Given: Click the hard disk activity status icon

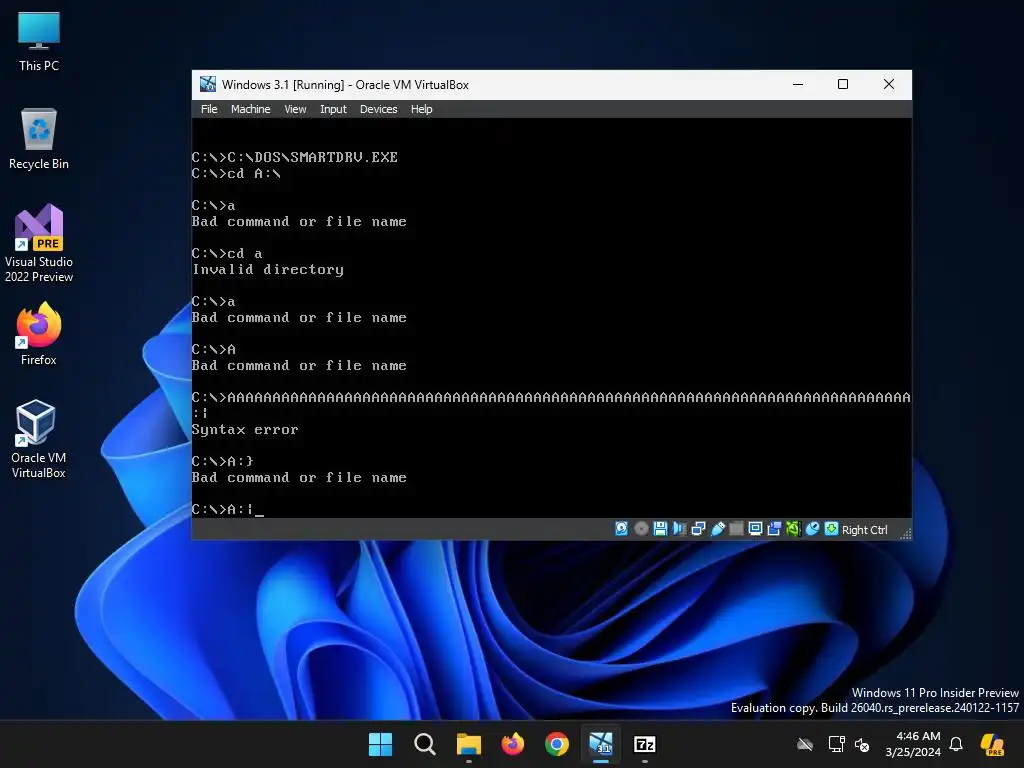Looking at the screenshot, I should (621, 529).
